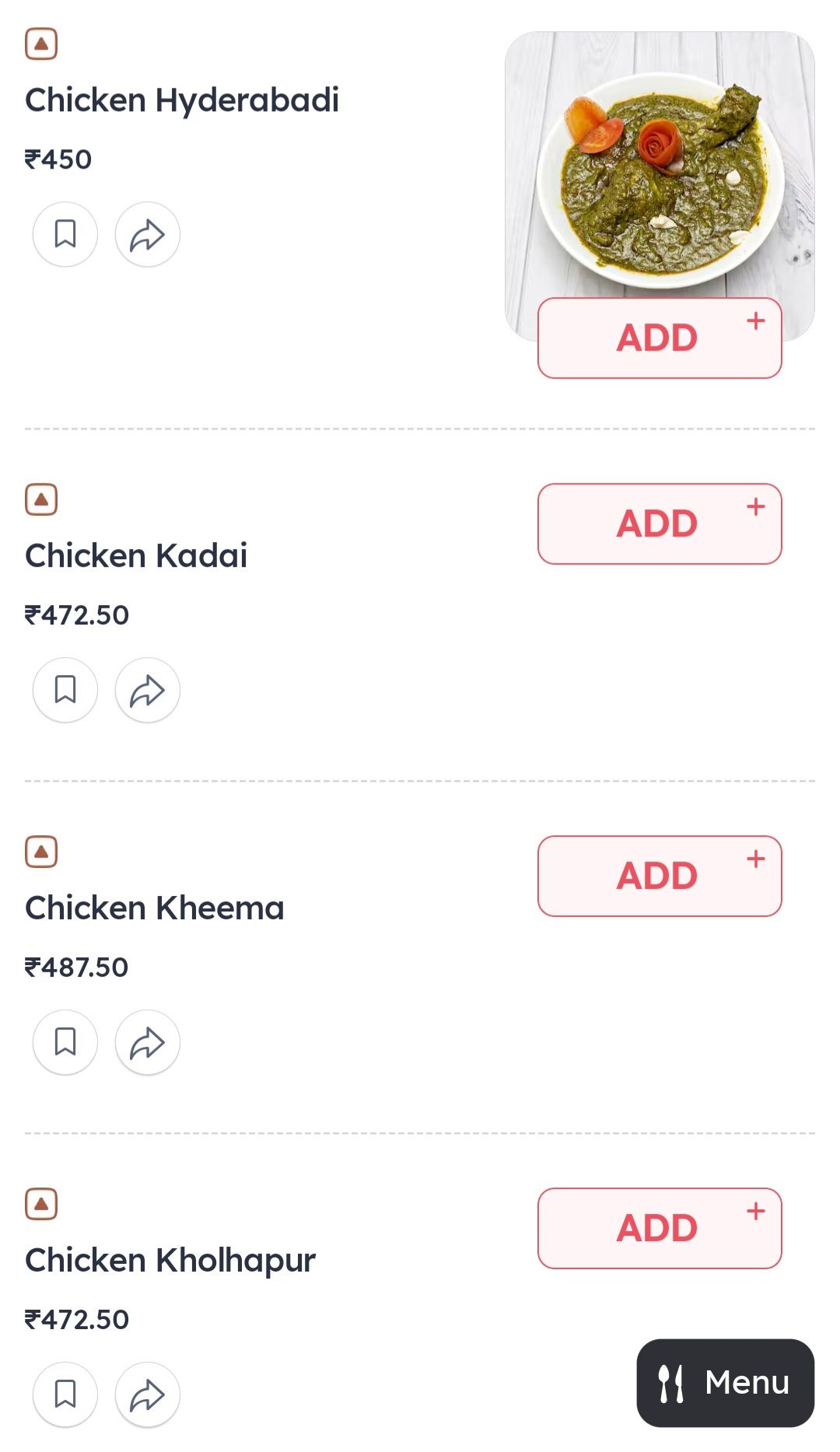Open Chicken Kadai item title

coord(136,555)
